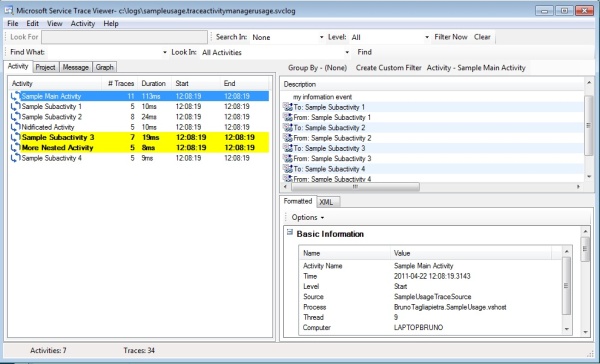Image resolution: width=600 pixels, height=364 pixels.
Task: Sort by the # Traces column header
Action: coord(121,83)
